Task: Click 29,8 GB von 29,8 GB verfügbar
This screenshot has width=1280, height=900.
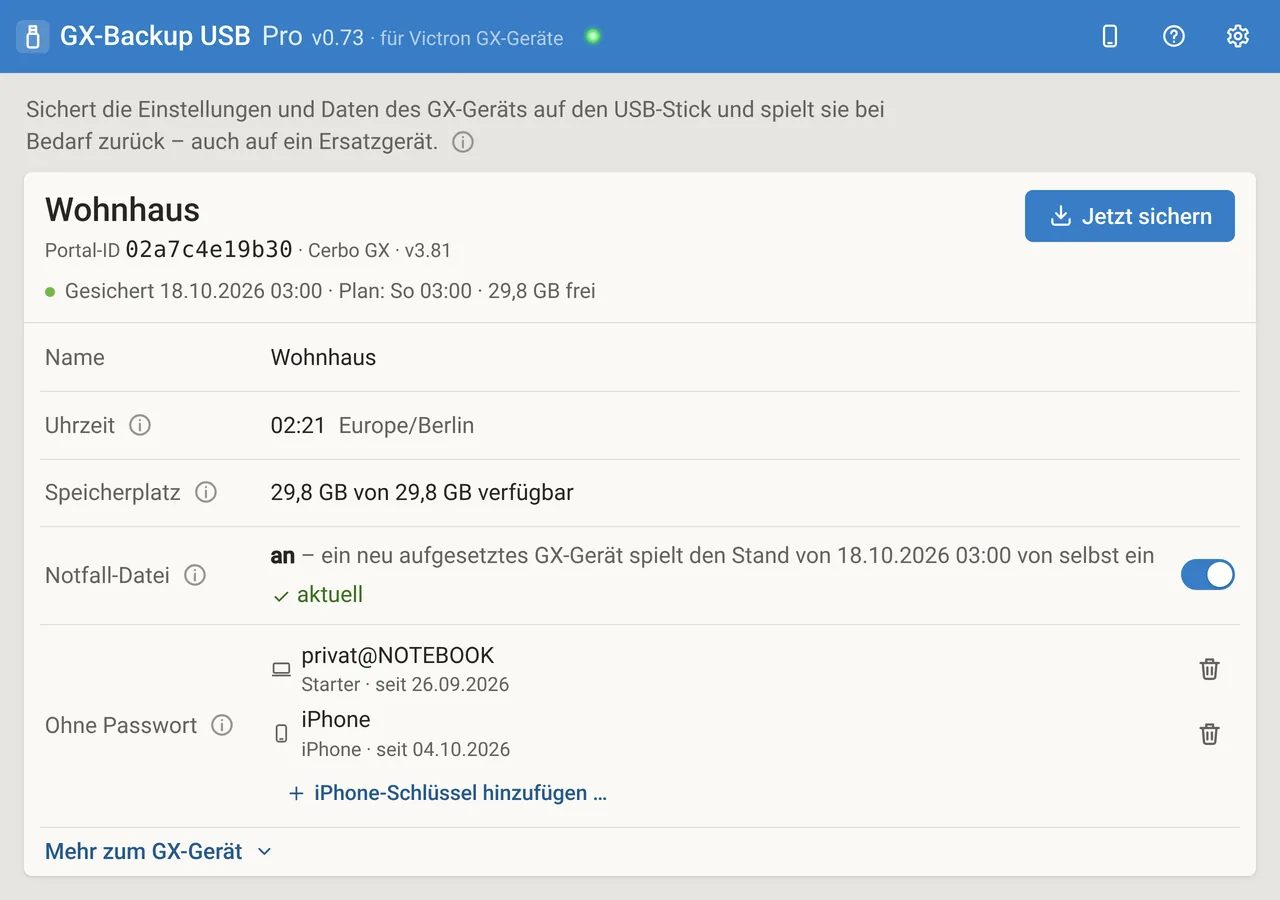Action: point(422,492)
